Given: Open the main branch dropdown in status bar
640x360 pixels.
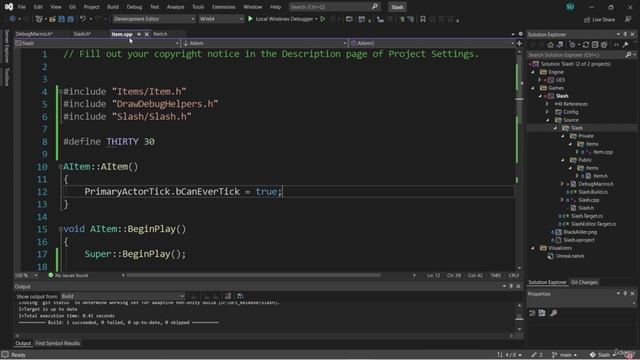Looking at the screenshot, I should point(564,355).
